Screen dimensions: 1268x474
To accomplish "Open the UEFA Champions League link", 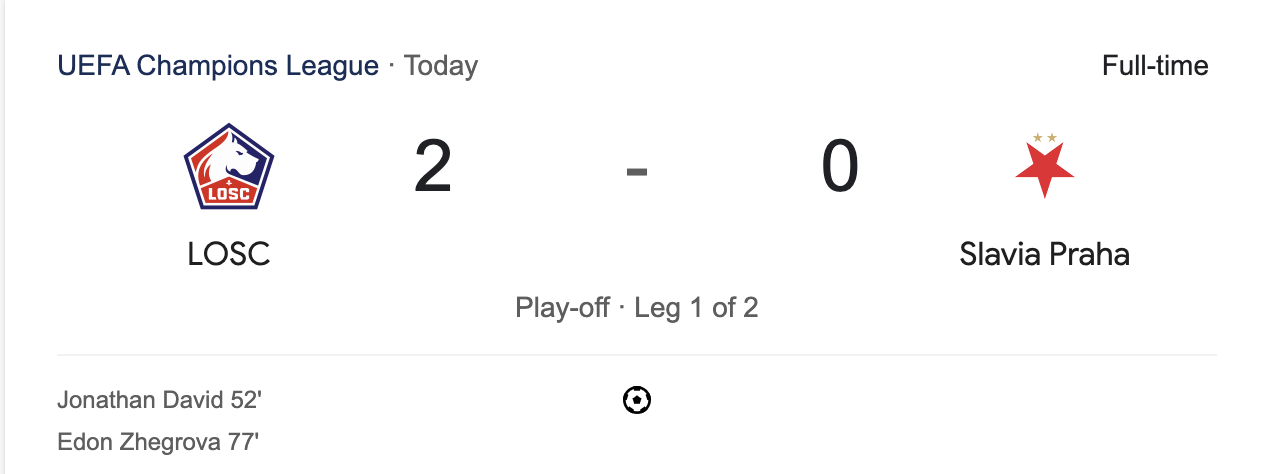I will [x=218, y=66].
